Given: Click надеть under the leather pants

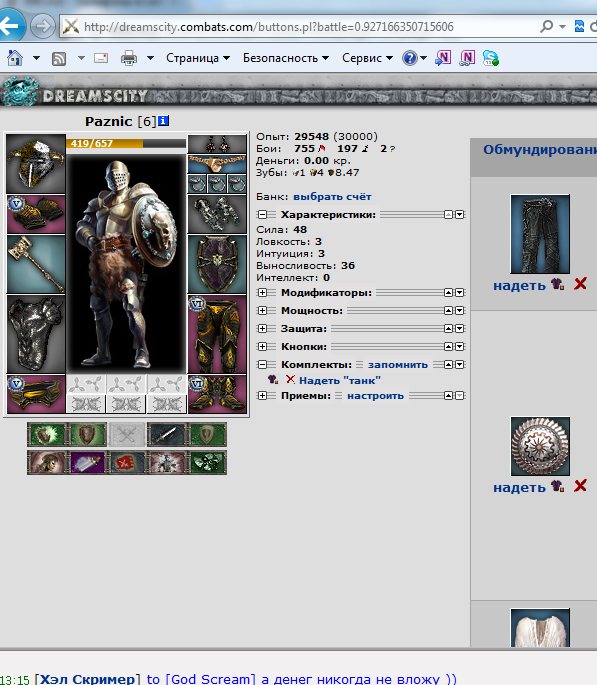Looking at the screenshot, I should pyautogui.click(x=519, y=286).
